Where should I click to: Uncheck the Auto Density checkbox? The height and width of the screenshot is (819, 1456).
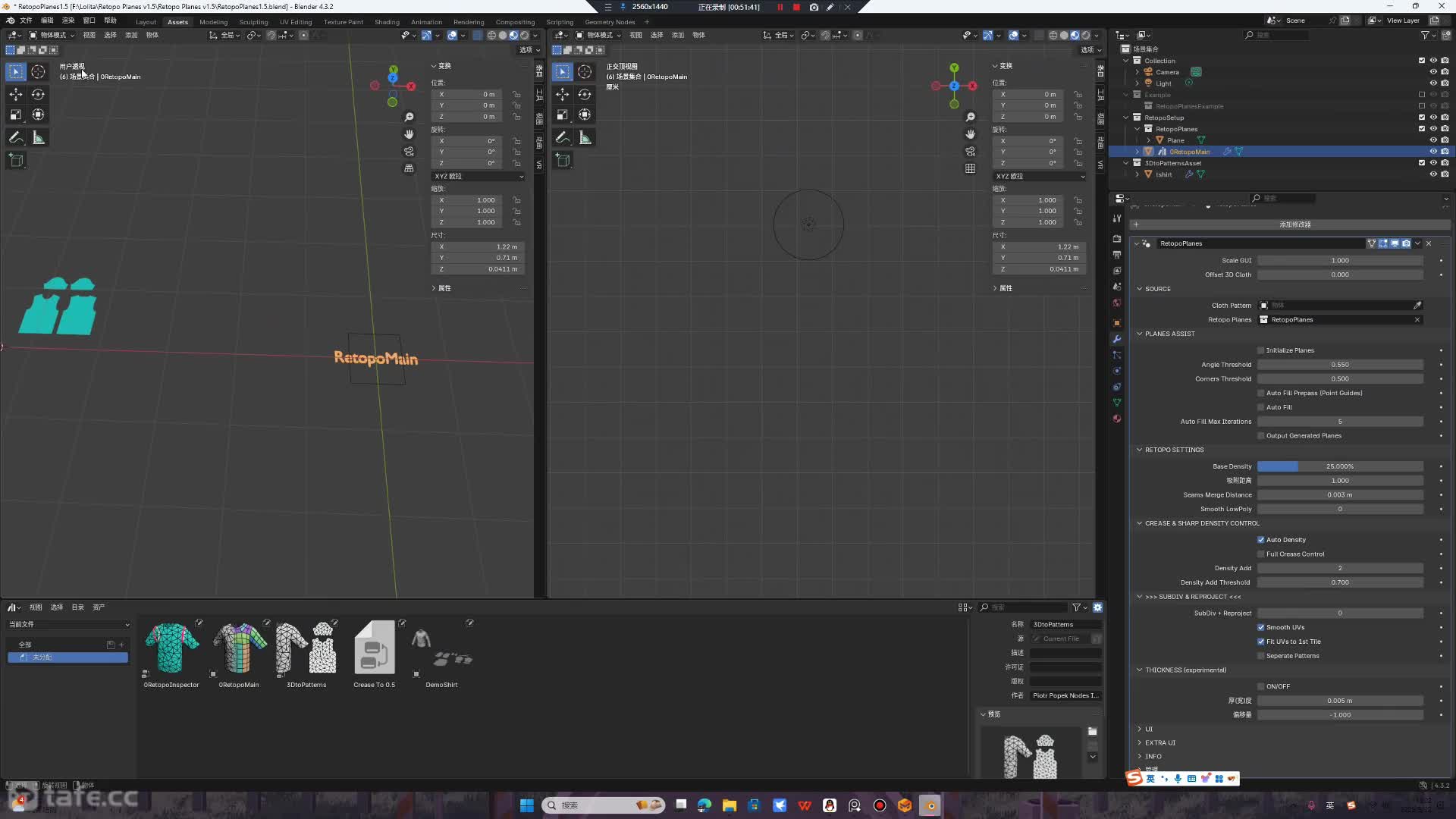[1260, 540]
